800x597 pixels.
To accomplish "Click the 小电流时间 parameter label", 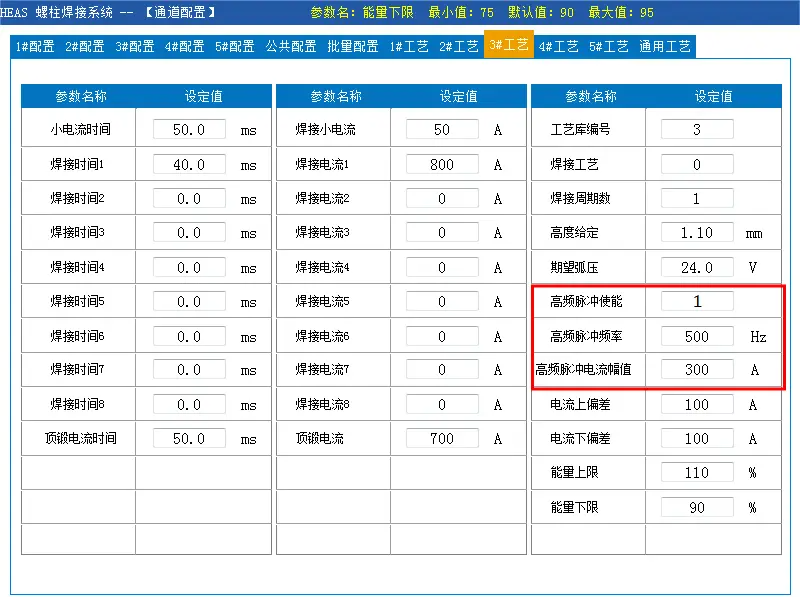I will coord(80,129).
